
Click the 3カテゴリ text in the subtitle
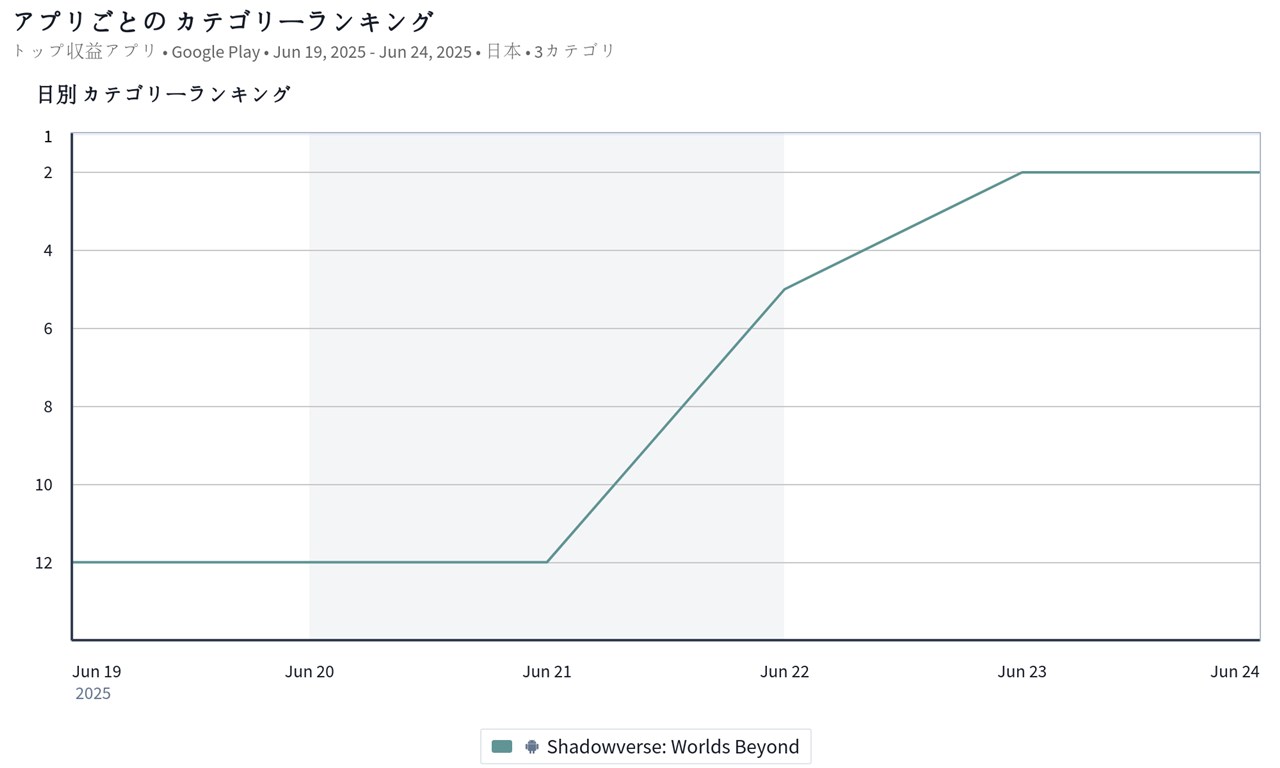[575, 52]
